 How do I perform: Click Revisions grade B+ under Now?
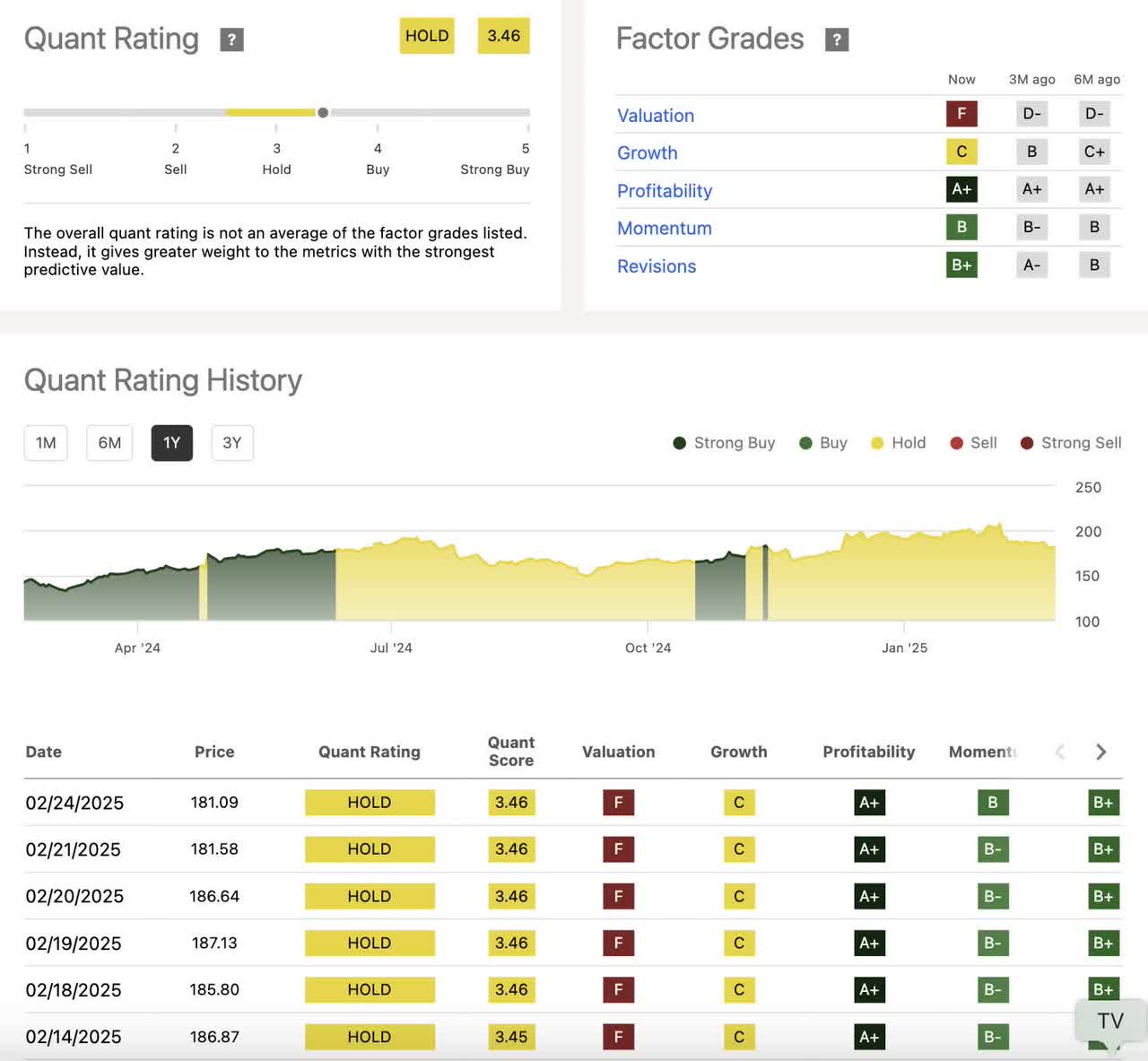click(x=961, y=265)
